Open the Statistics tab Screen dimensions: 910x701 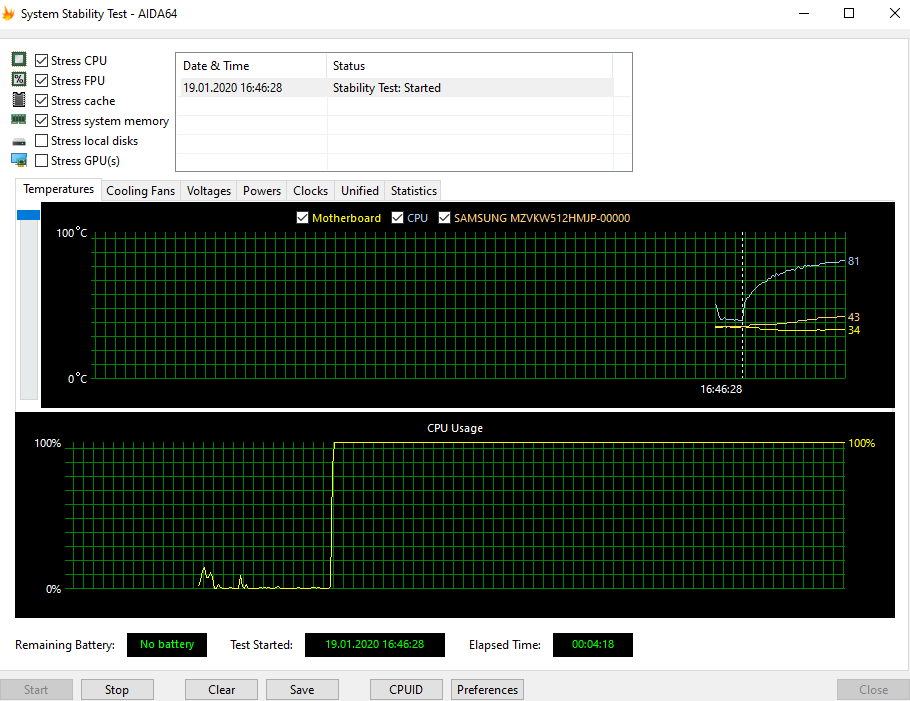click(x=413, y=191)
